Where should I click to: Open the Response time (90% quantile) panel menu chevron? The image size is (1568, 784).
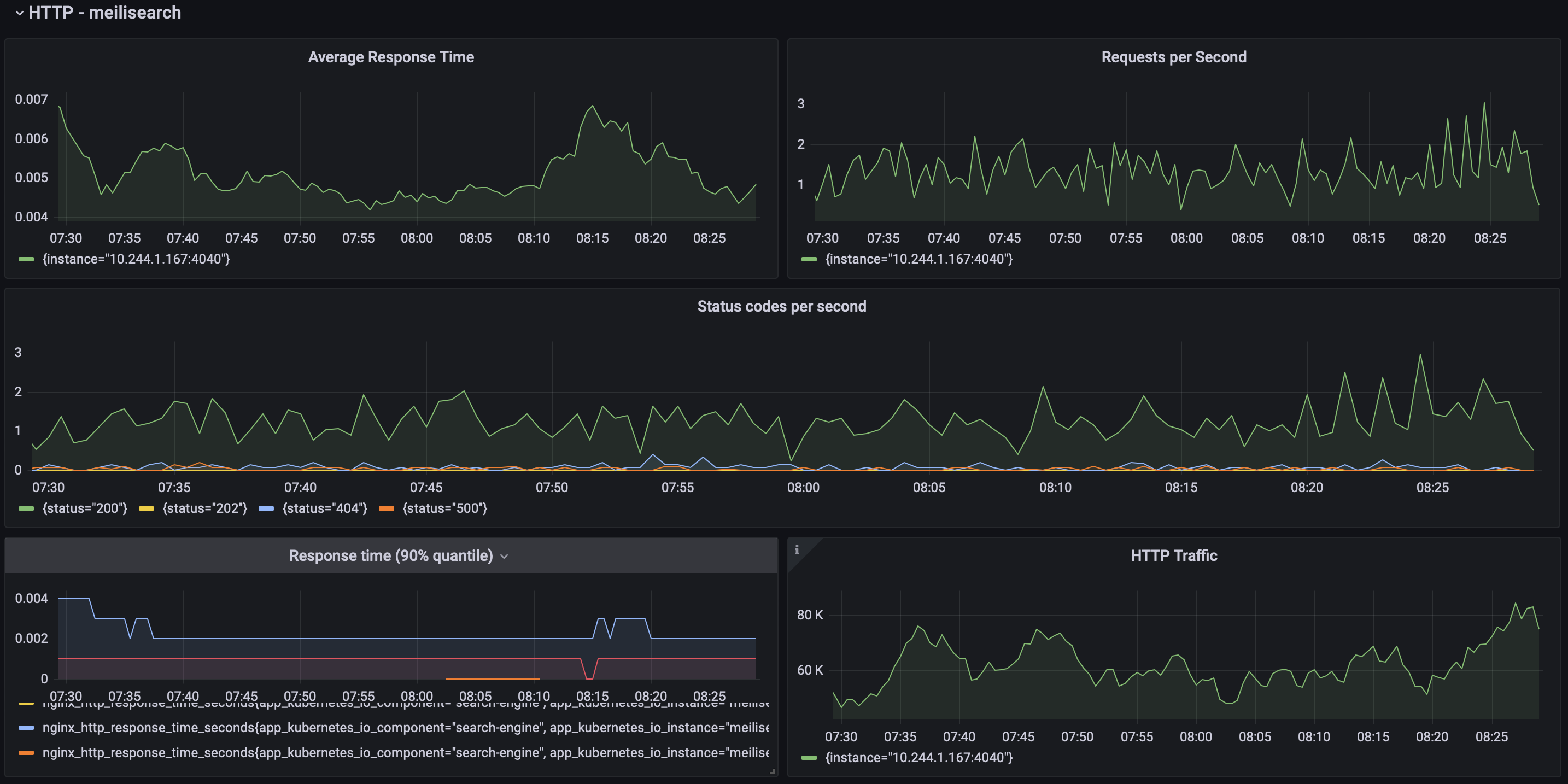click(504, 555)
